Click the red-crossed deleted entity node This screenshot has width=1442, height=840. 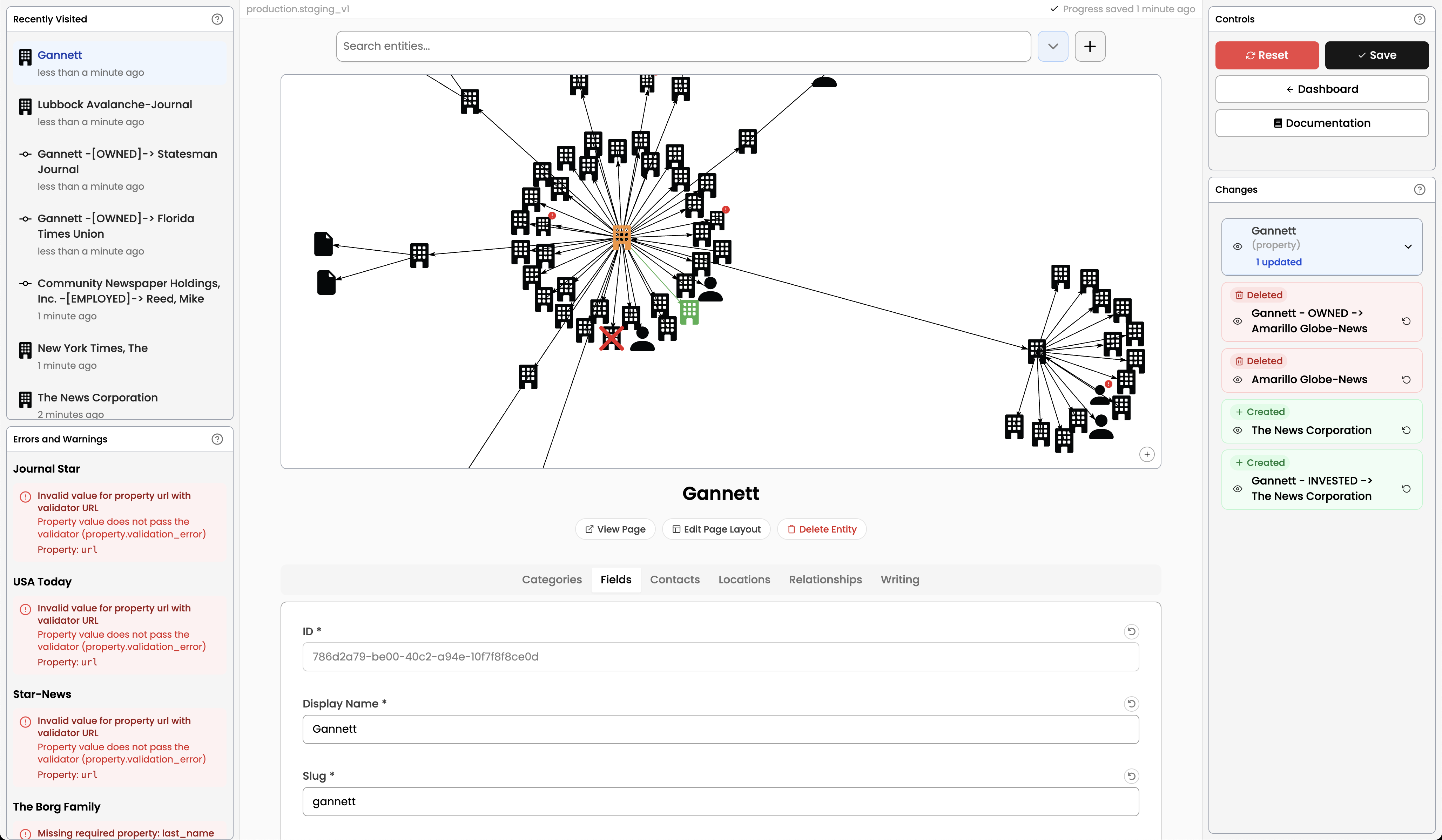coord(611,338)
